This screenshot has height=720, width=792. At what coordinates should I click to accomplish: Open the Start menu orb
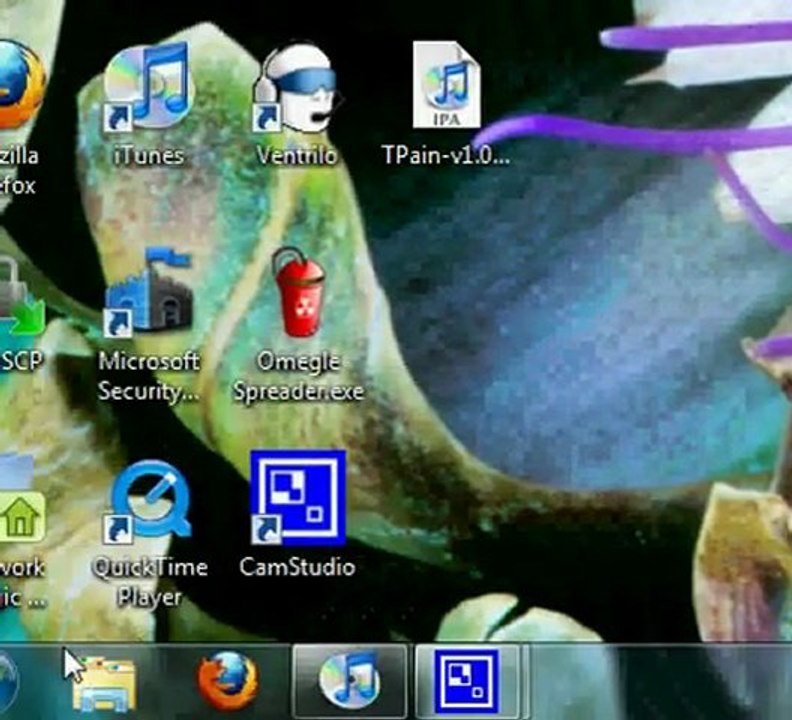[x=8, y=682]
